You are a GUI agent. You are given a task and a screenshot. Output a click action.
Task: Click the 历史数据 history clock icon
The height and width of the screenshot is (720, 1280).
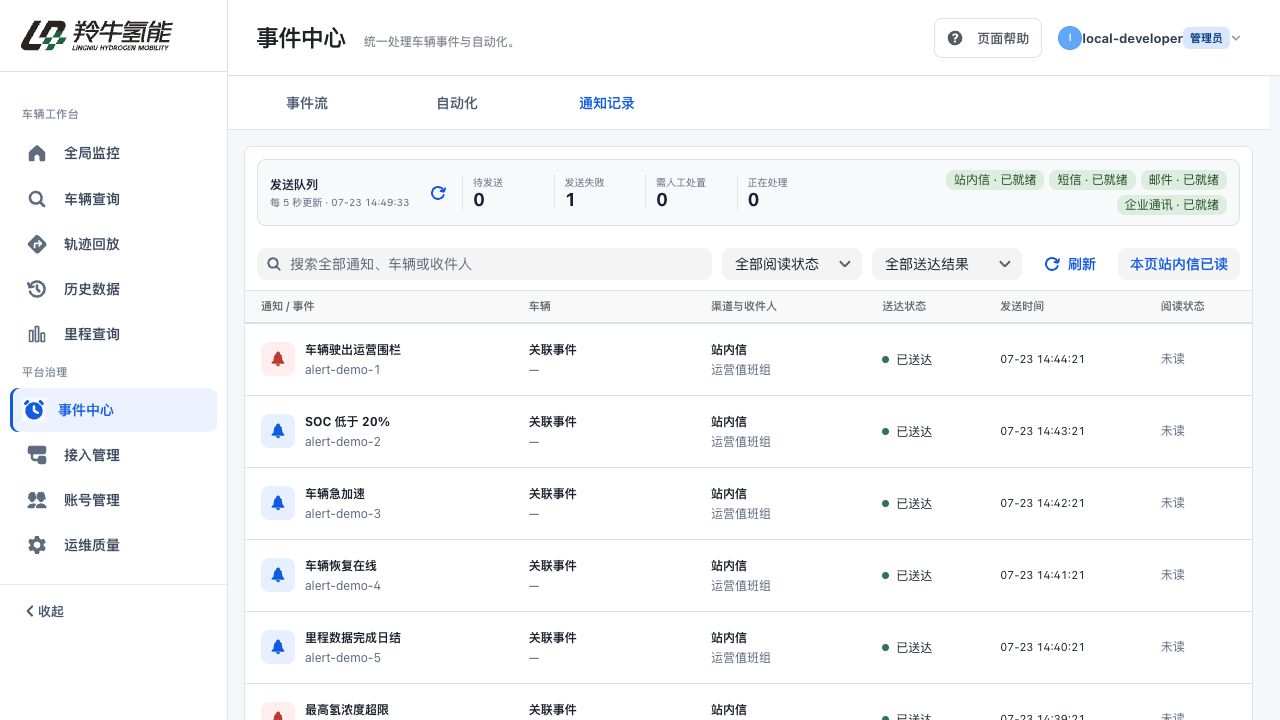pos(37,289)
